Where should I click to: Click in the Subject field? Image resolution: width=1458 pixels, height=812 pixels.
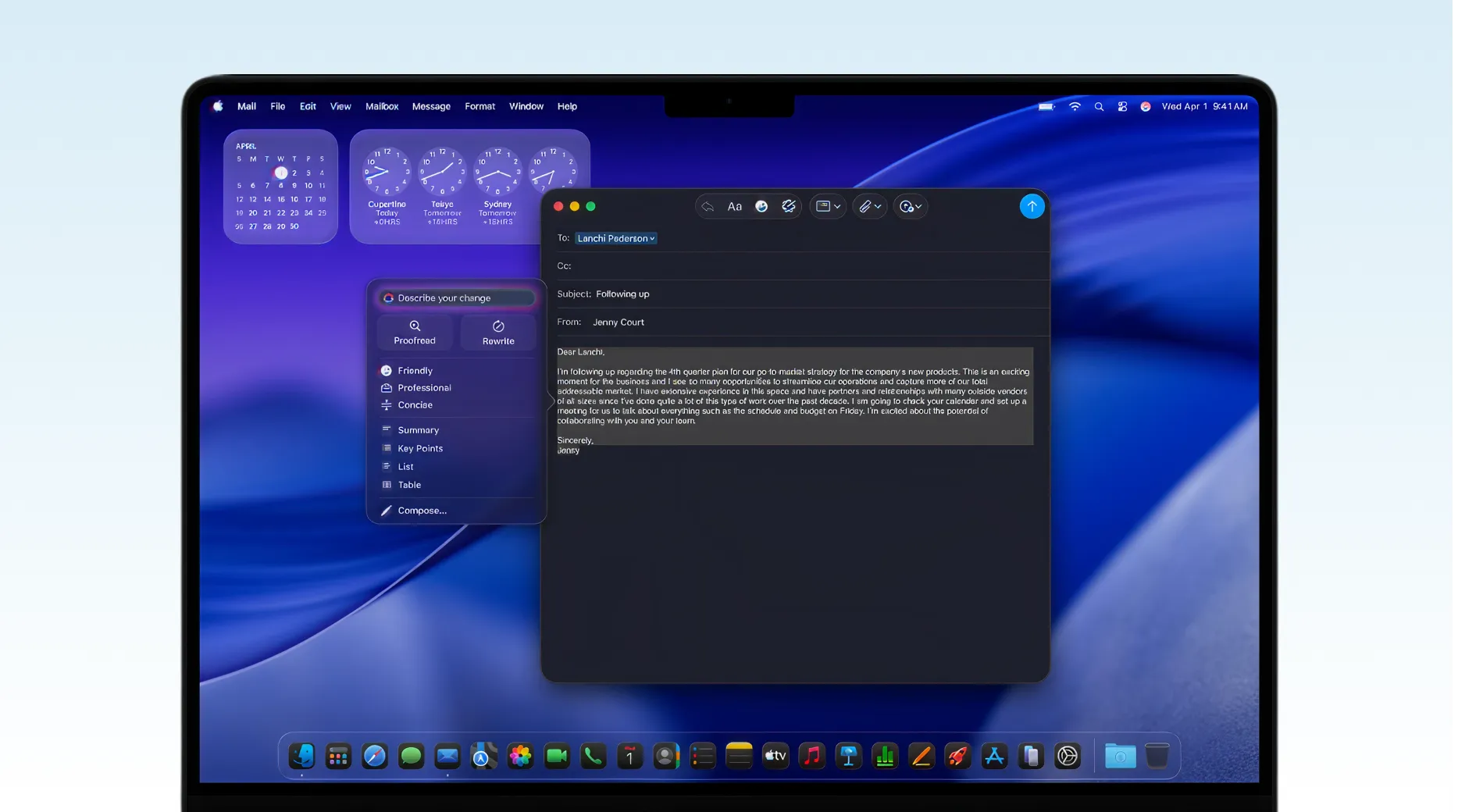(781, 294)
